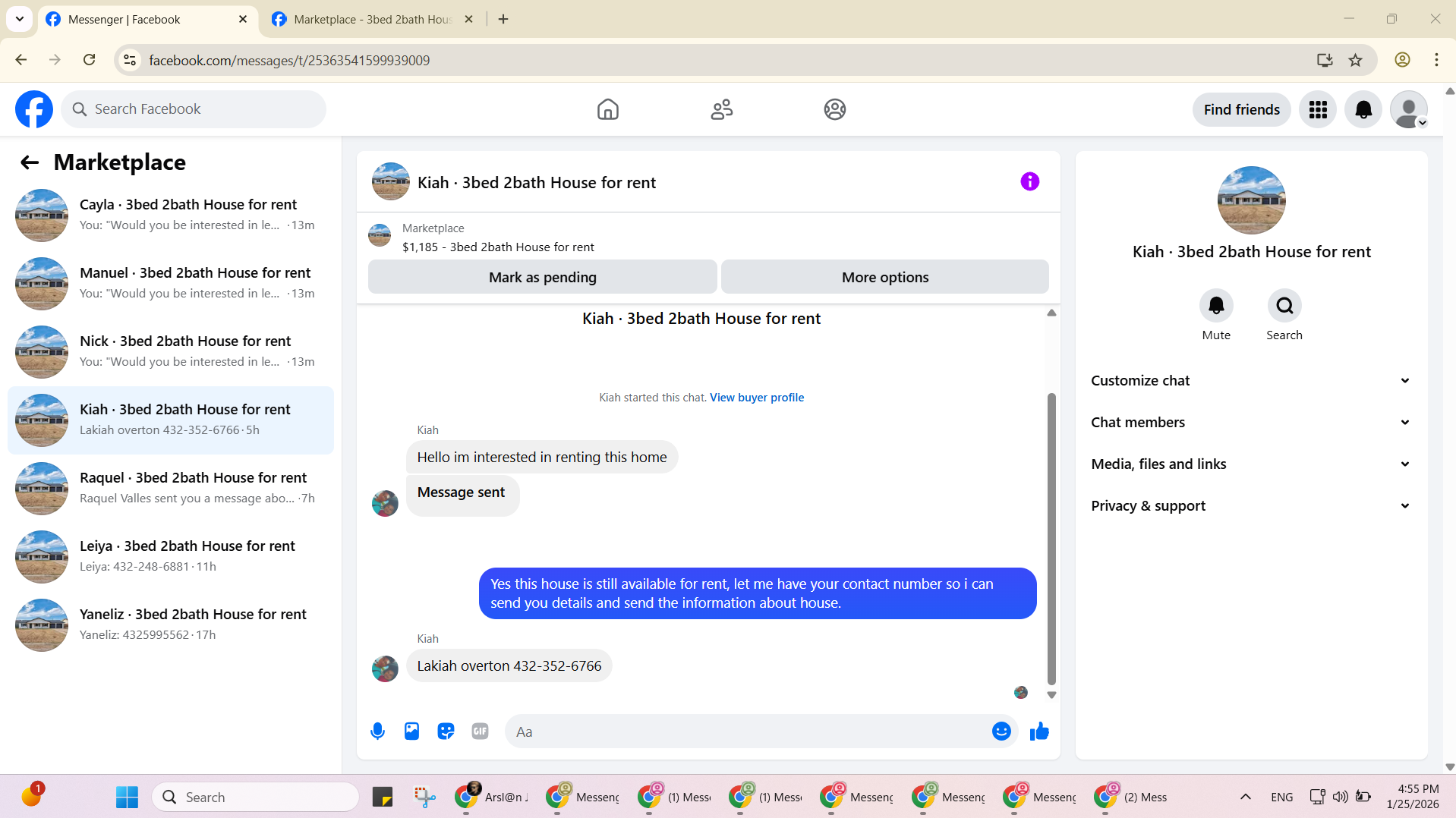Open Raquel's house rental conversation

[171, 489]
